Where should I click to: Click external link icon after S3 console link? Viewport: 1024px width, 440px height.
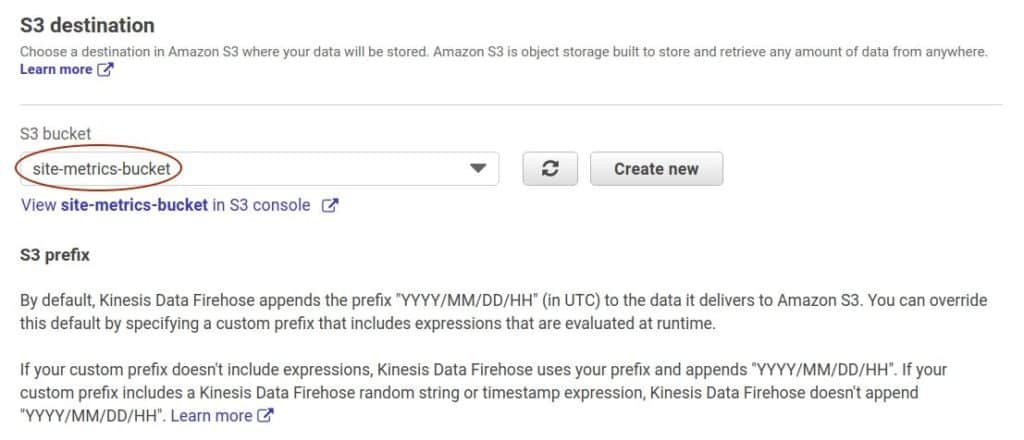coord(330,206)
